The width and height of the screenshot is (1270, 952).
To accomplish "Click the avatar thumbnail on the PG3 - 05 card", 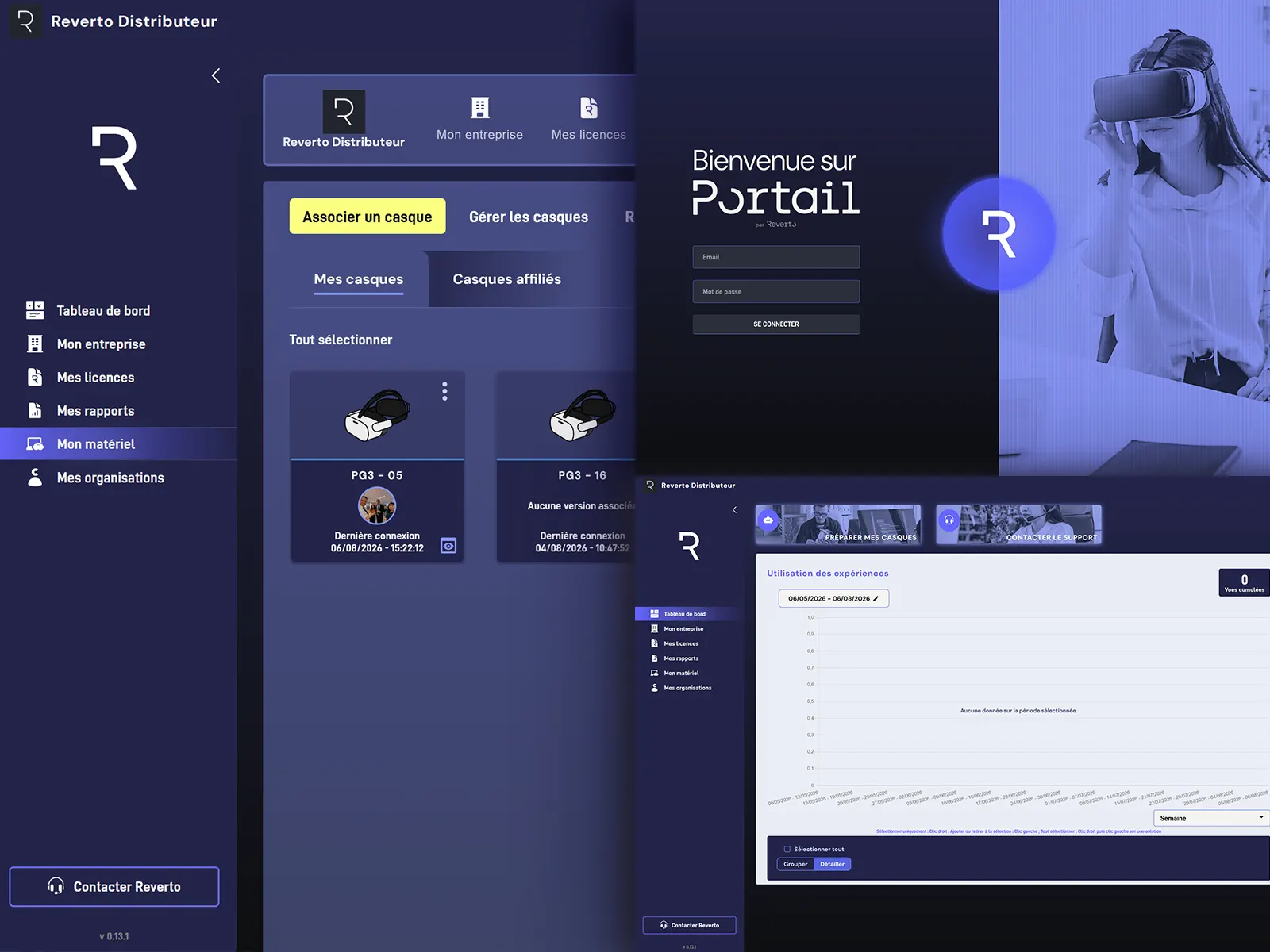I will click(377, 505).
